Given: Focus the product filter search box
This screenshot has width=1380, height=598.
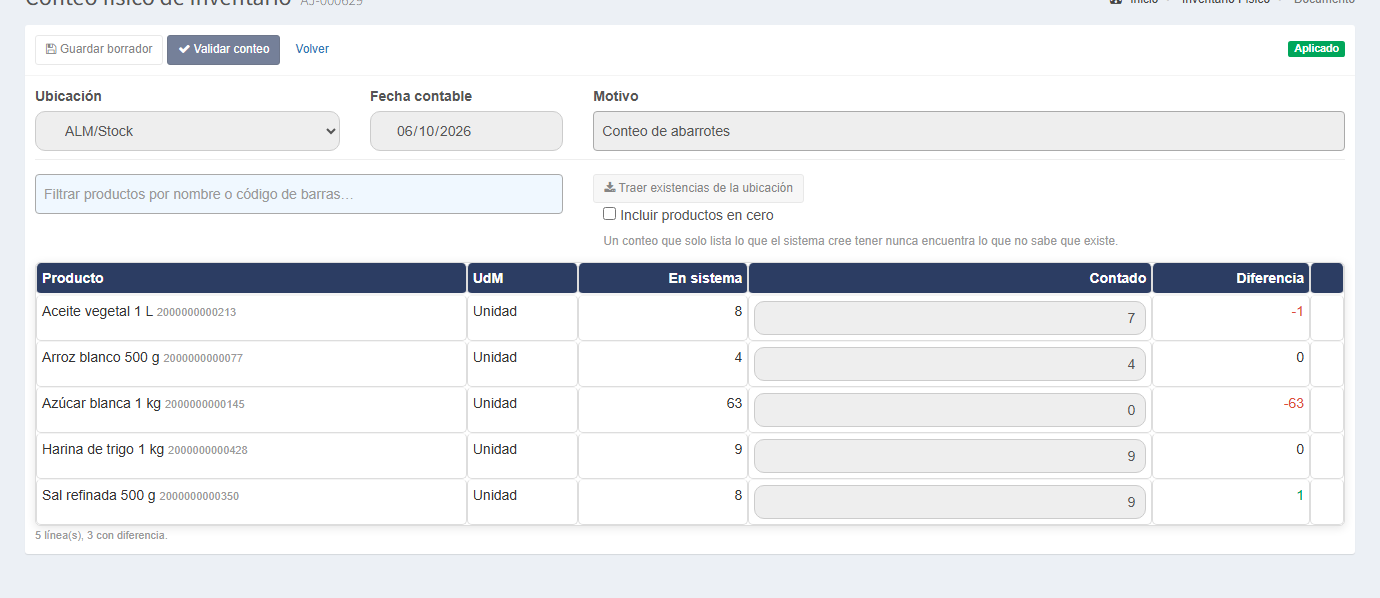Looking at the screenshot, I should click(x=299, y=194).
